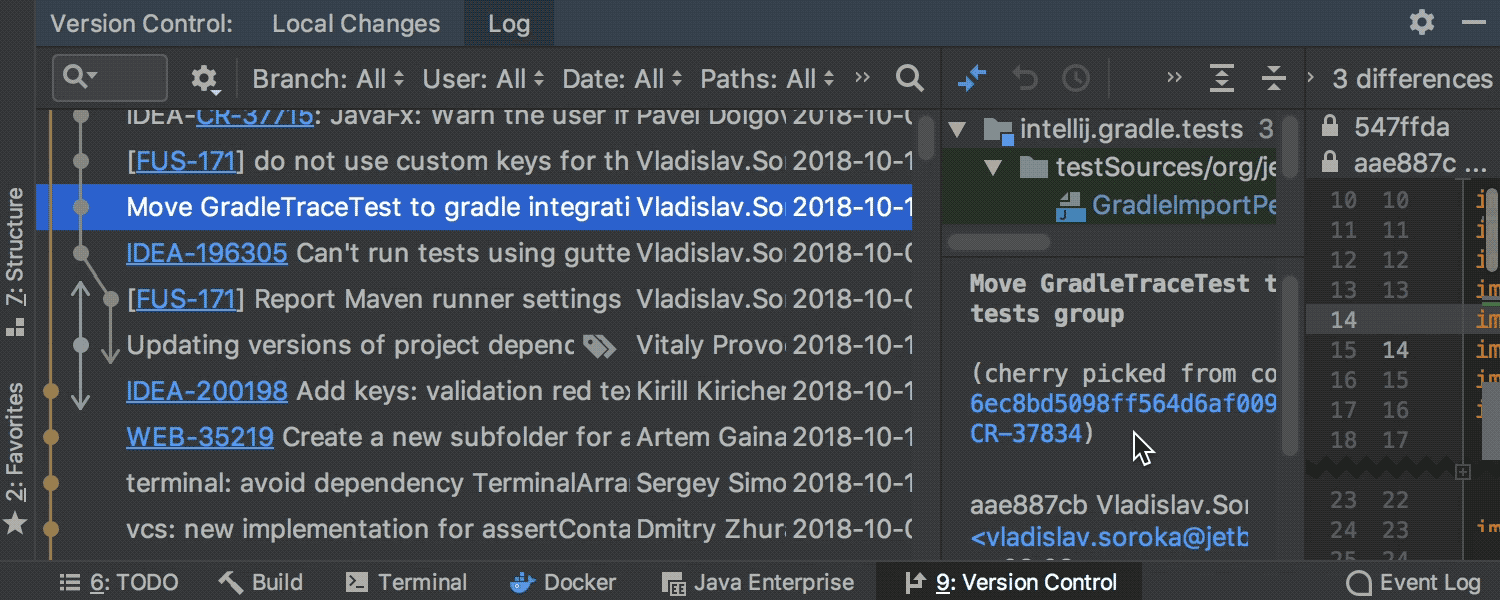This screenshot has height=600, width=1500.
Task: Switch to the Local Changes tab
Action: click(x=356, y=23)
